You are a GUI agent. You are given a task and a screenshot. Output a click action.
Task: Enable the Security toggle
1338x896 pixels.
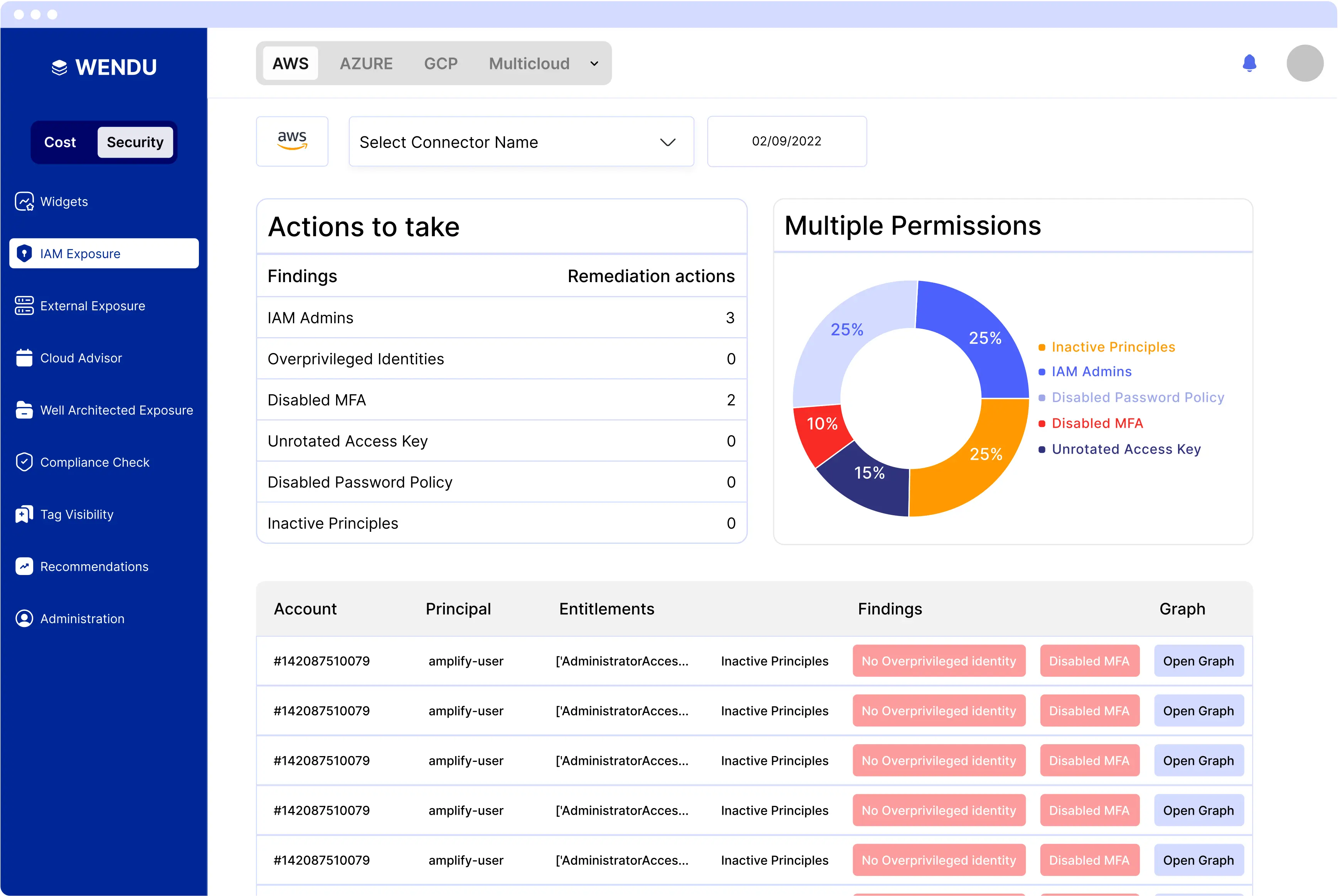click(135, 142)
